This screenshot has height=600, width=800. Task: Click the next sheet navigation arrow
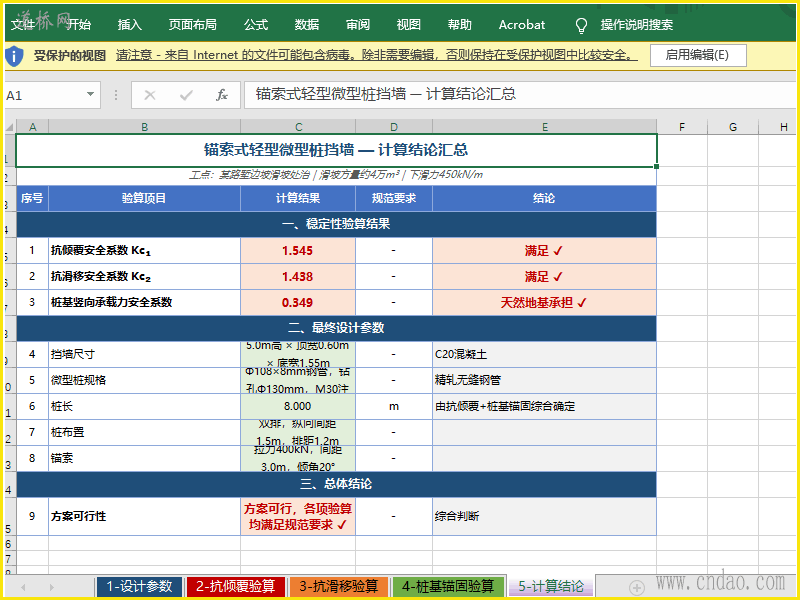pyautogui.click(x=52, y=587)
